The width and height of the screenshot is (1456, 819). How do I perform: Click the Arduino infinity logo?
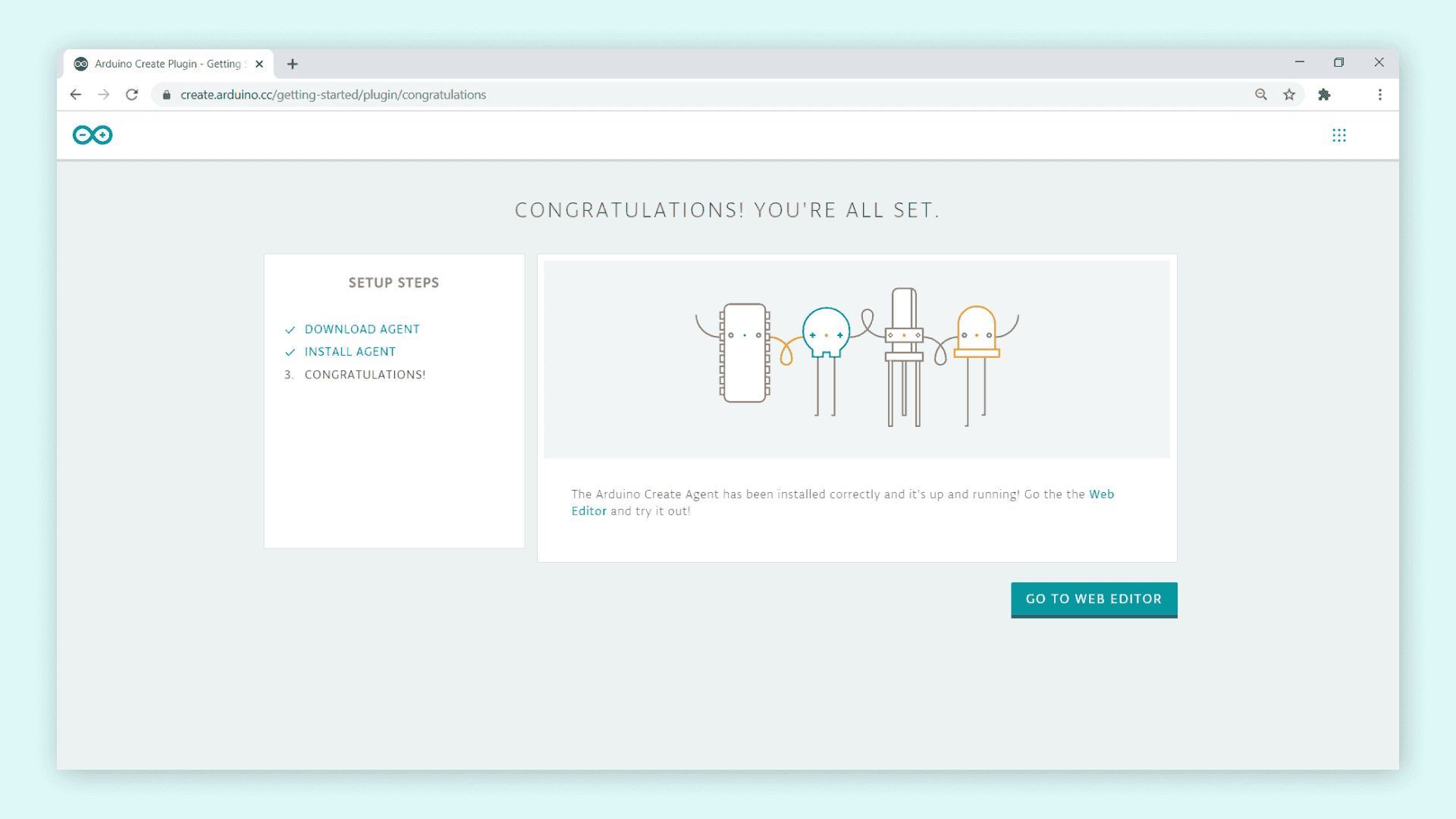pyautogui.click(x=93, y=135)
